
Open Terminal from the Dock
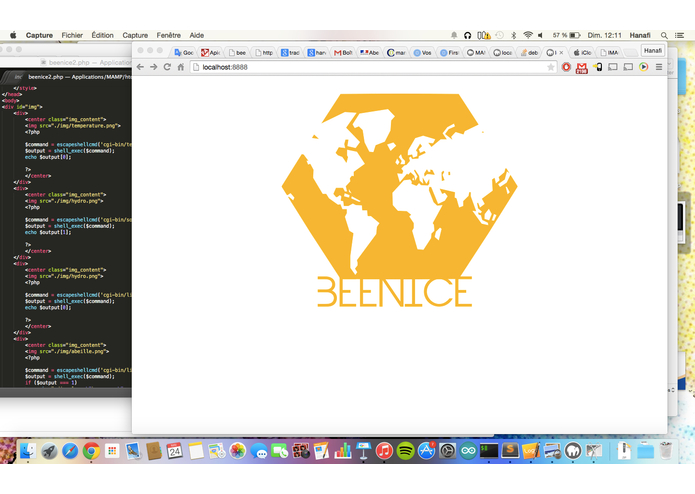point(489,451)
